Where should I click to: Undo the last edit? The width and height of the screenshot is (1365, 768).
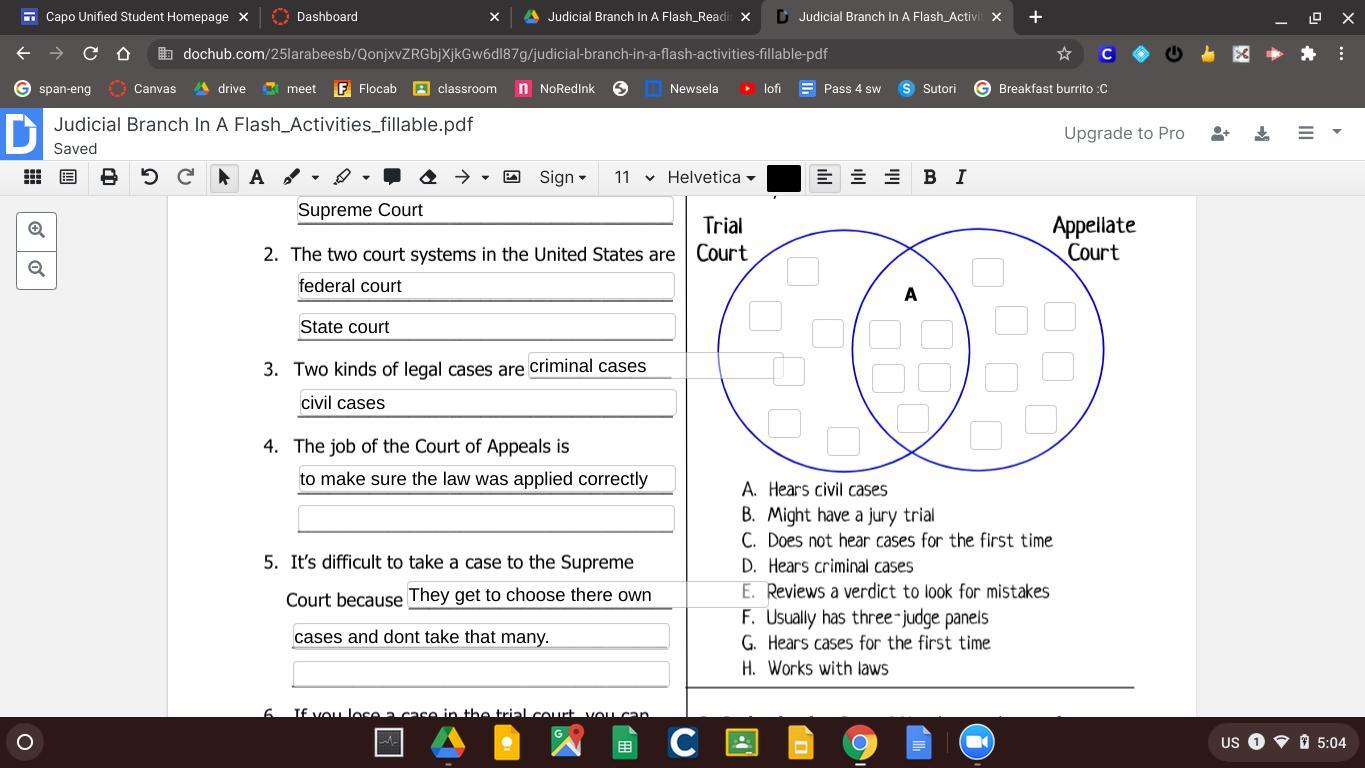149,177
